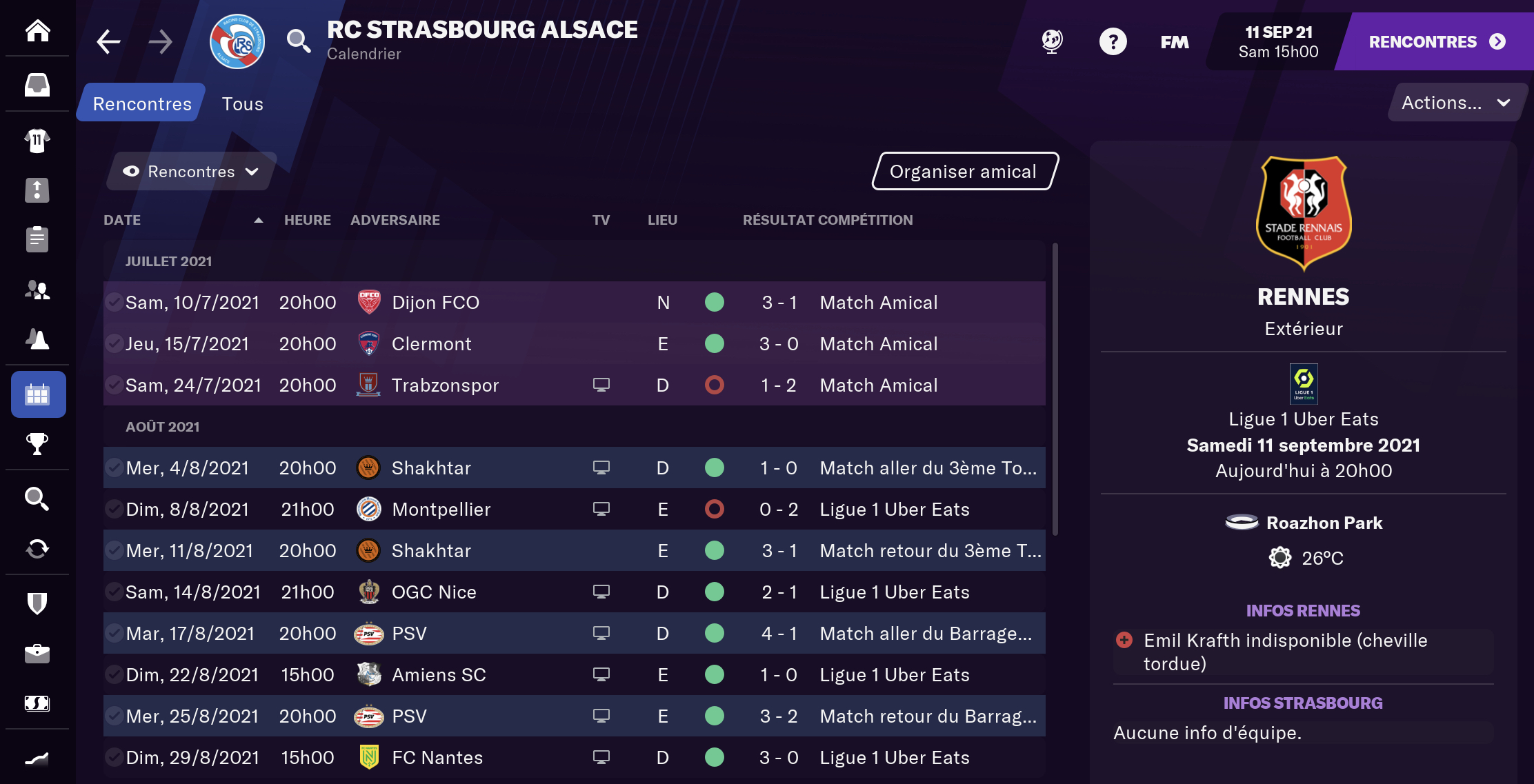
Task: Open the squad shirt icon
Action: pyautogui.click(x=37, y=141)
